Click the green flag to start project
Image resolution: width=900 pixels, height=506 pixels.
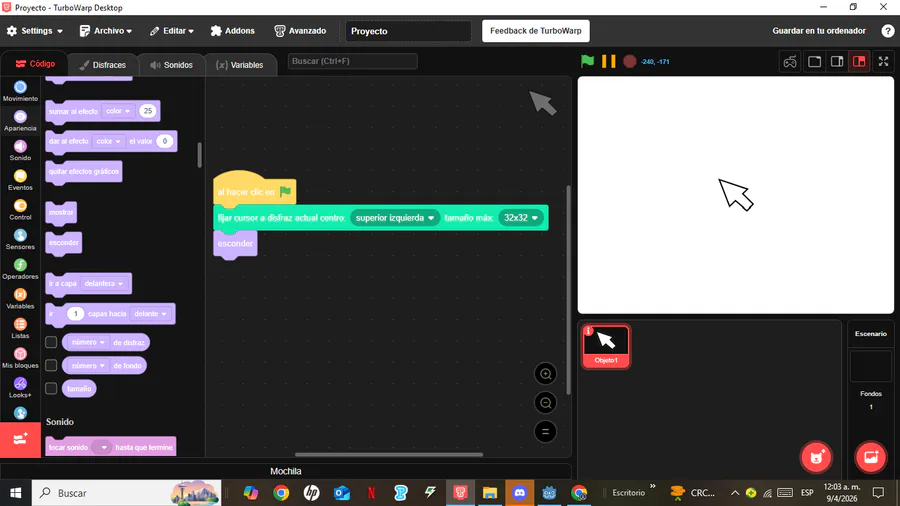(587, 61)
